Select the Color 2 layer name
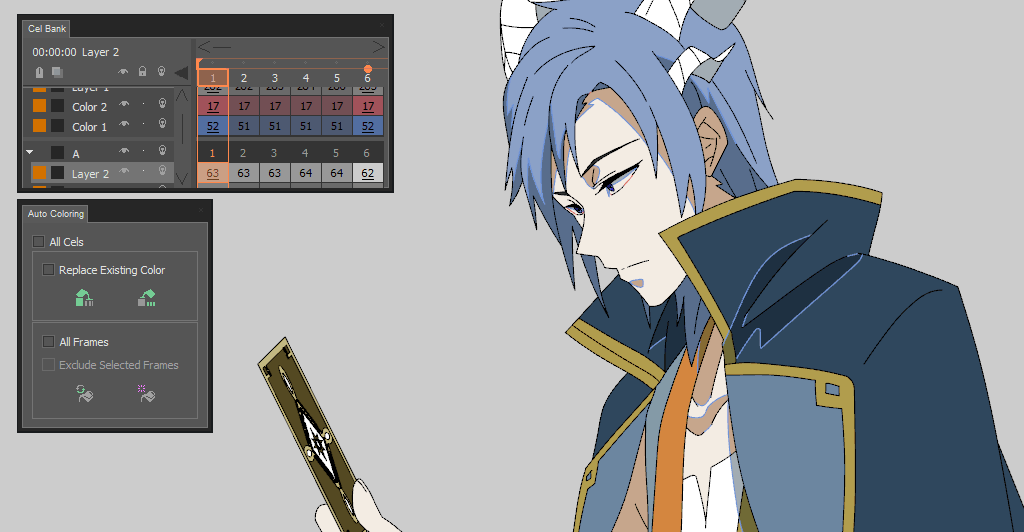The image size is (1024, 532). [x=89, y=107]
